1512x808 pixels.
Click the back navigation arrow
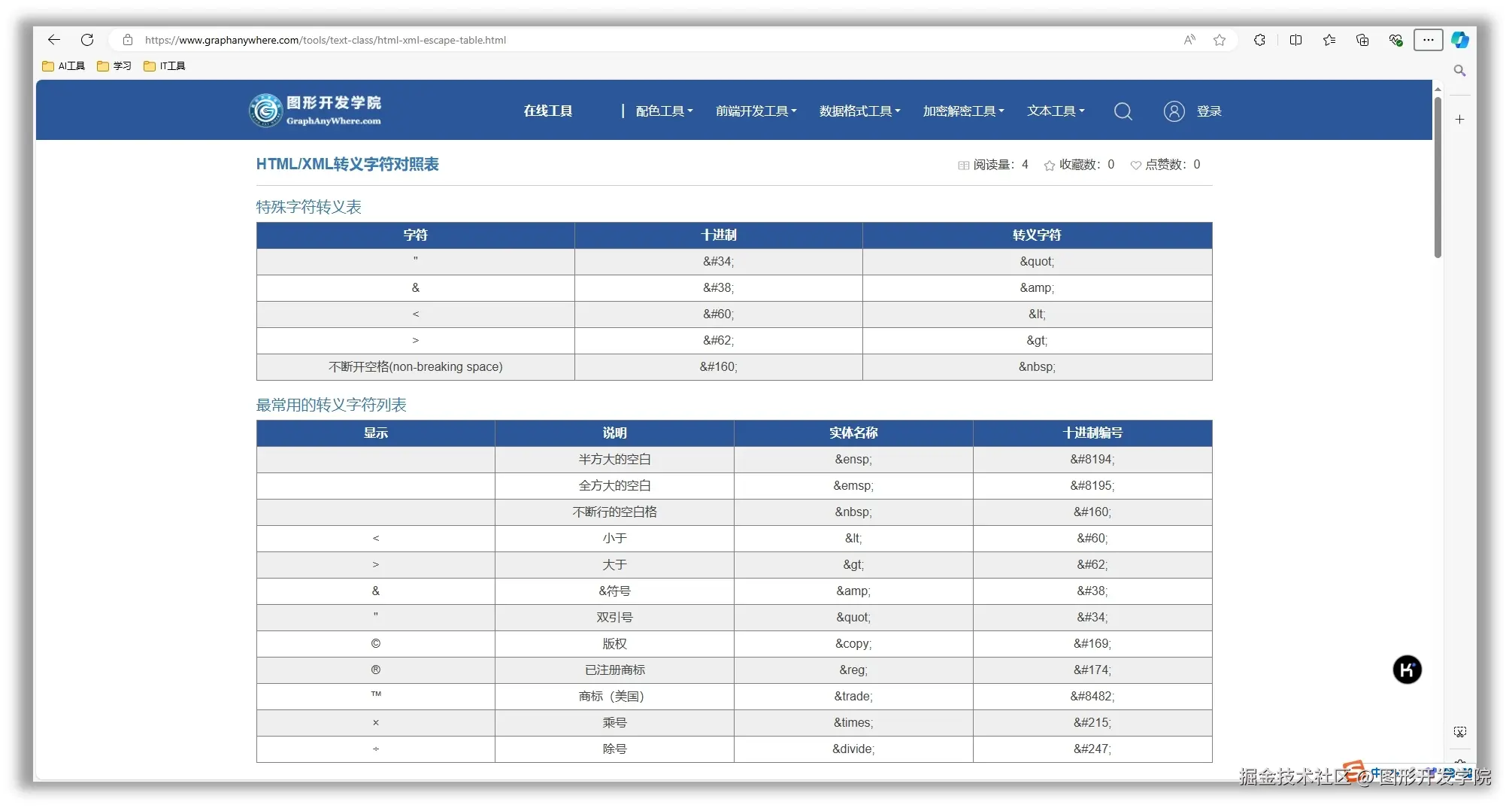pos(53,40)
